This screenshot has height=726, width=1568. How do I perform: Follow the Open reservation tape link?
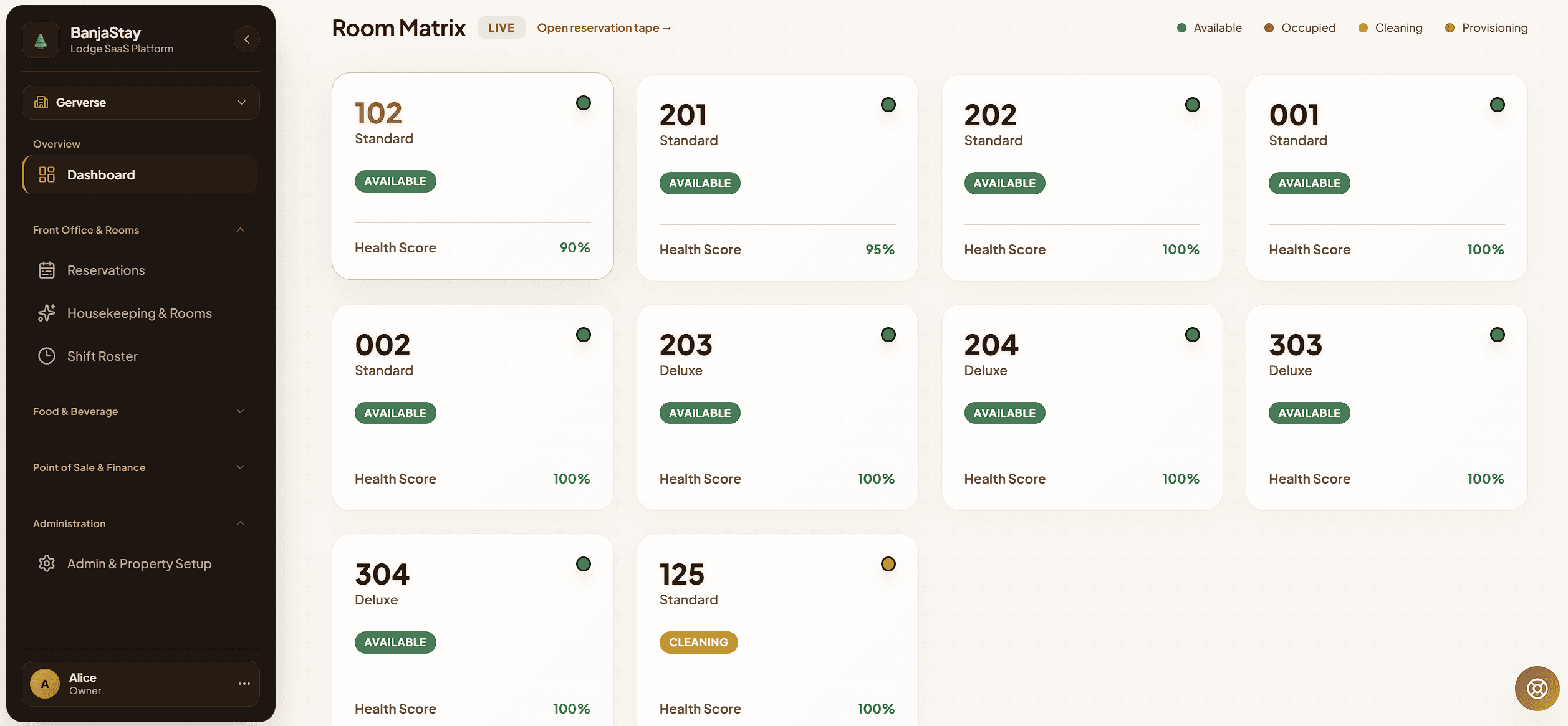click(604, 28)
